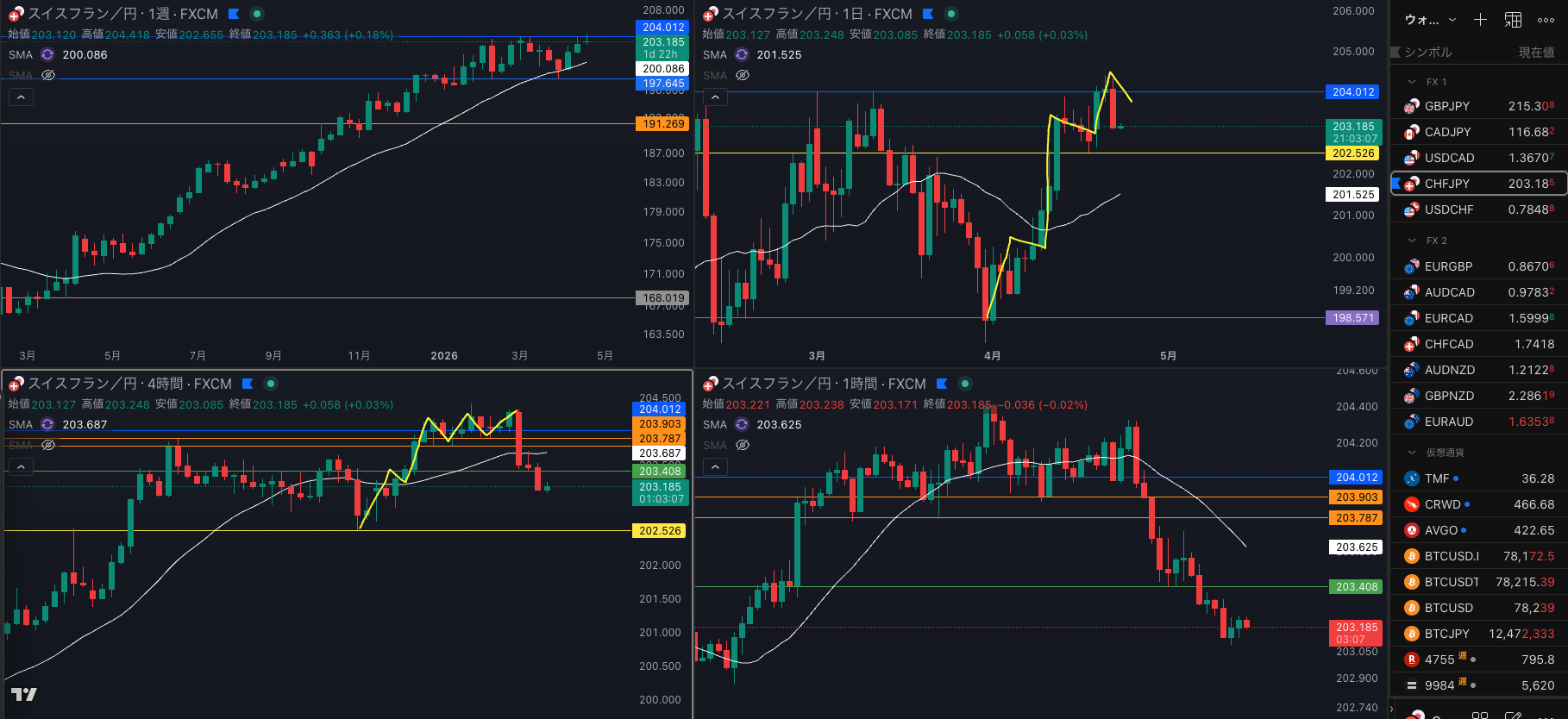The image size is (1568, 719).
Task: Click the SMA refresh icon on 4-hour chart
Action: tap(47, 424)
